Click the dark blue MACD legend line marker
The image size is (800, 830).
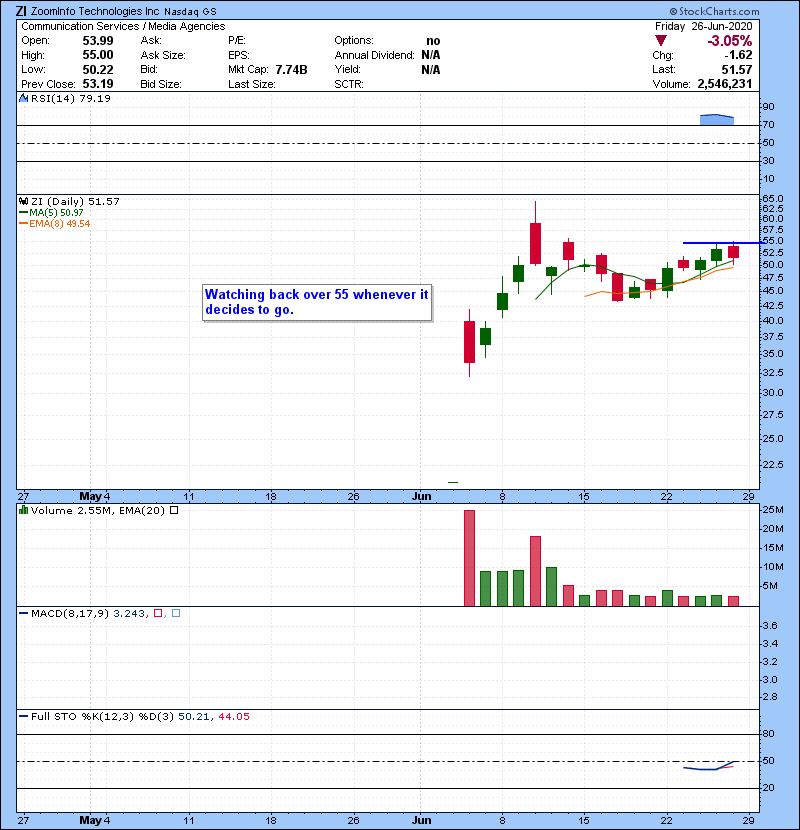(23, 613)
